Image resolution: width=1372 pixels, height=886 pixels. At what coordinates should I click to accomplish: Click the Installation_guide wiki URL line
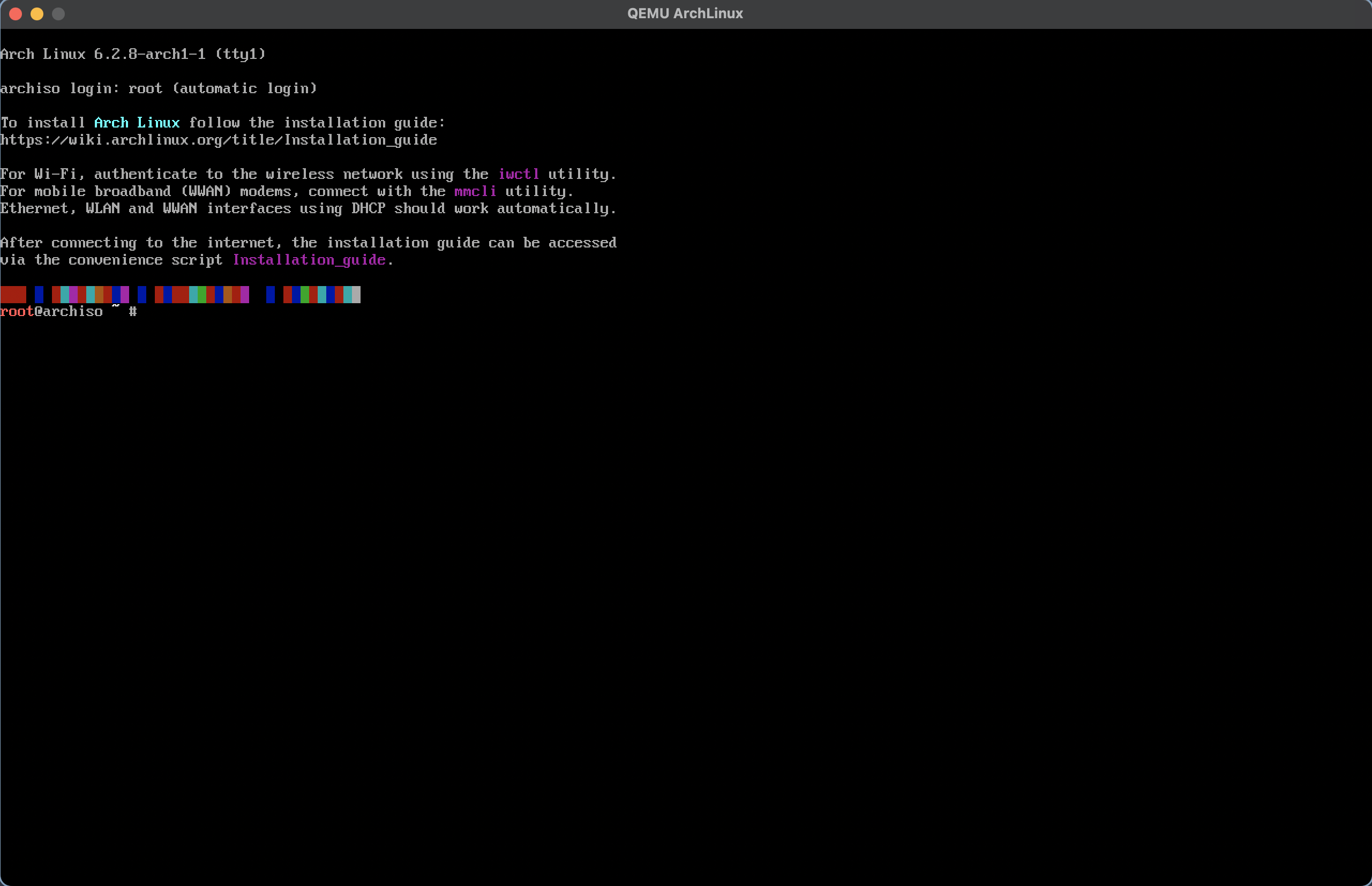click(x=219, y=140)
